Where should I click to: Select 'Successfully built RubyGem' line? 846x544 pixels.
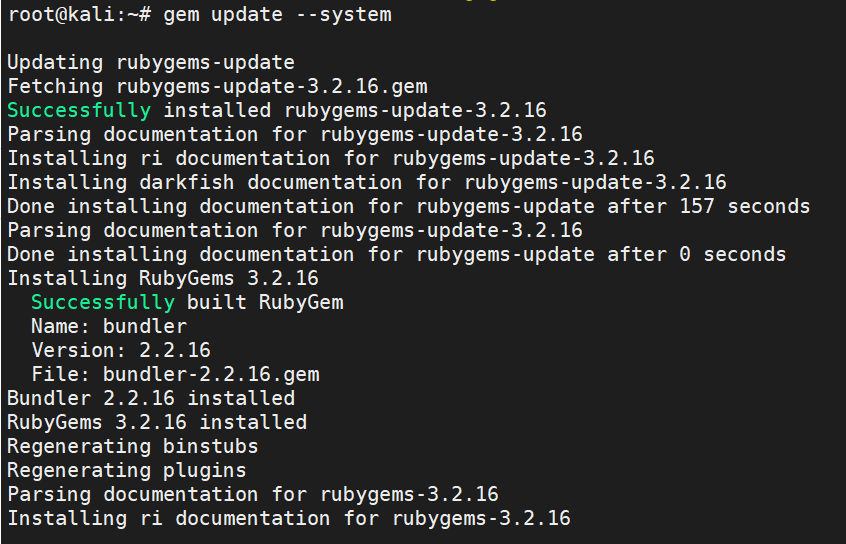pyautogui.click(x=187, y=302)
